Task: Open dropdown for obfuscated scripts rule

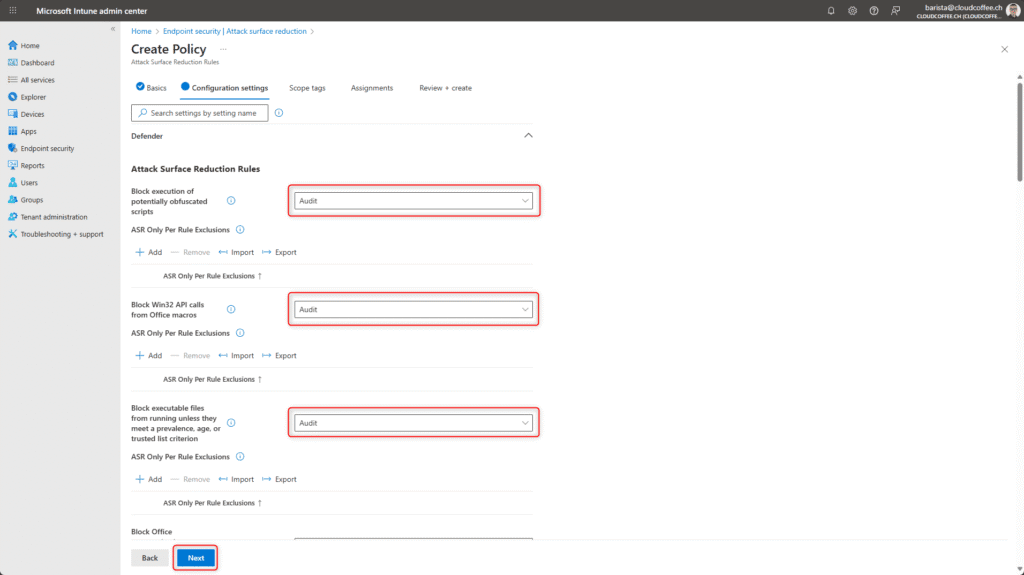Action: [414, 201]
